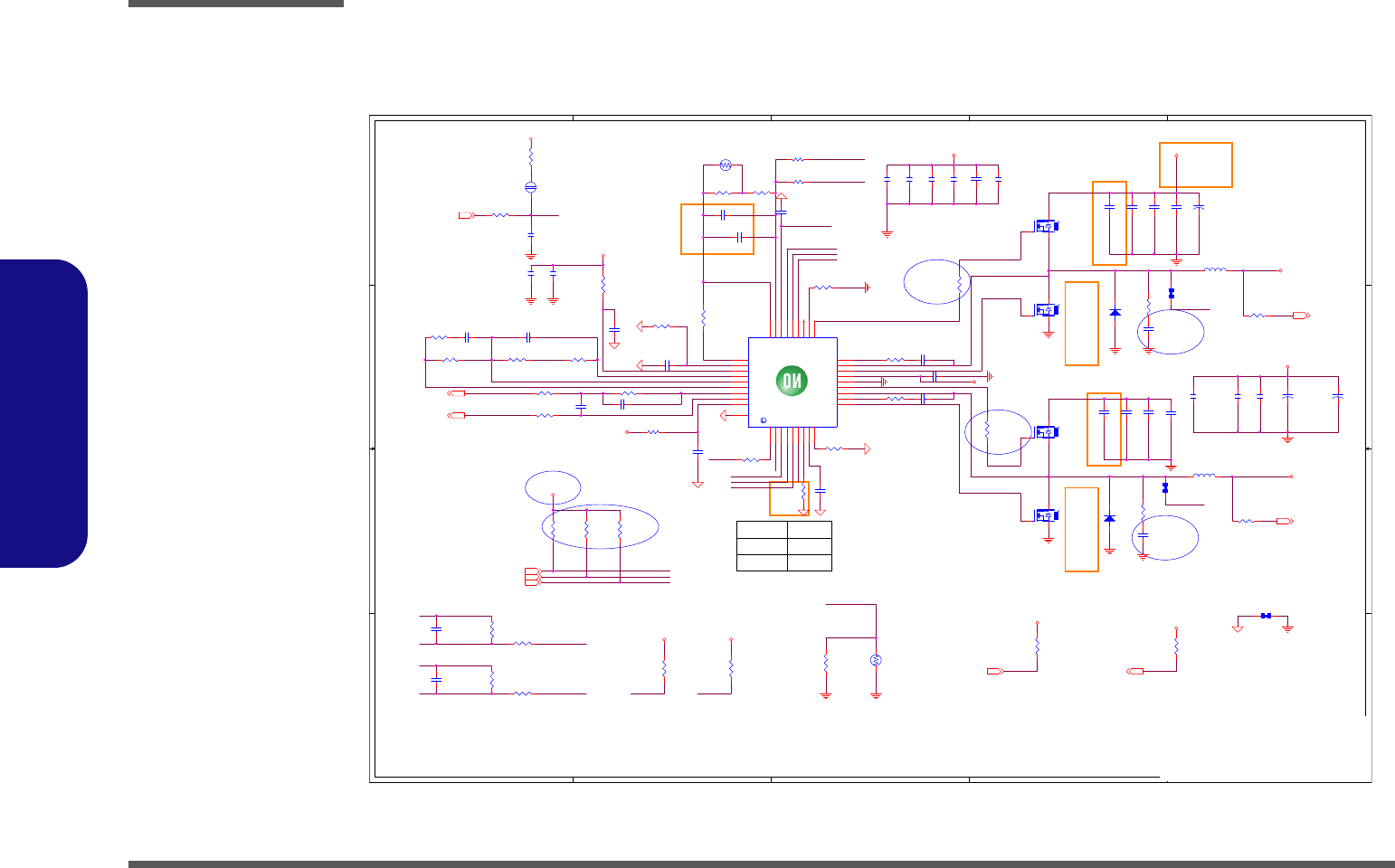
Task: Select the triple red port connector group
Action: pos(533,577)
